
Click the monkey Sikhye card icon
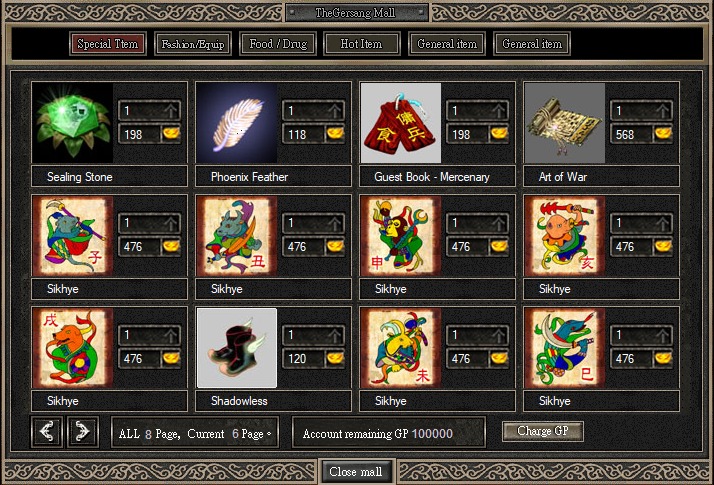[x=400, y=235]
